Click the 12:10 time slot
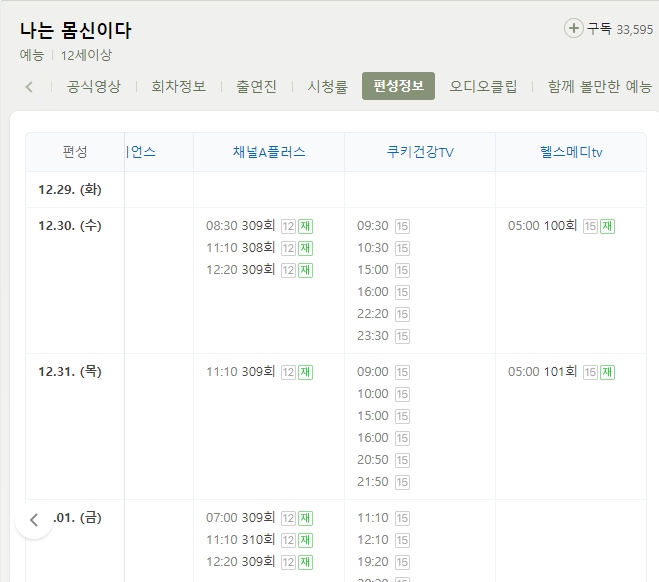 click(373, 539)
